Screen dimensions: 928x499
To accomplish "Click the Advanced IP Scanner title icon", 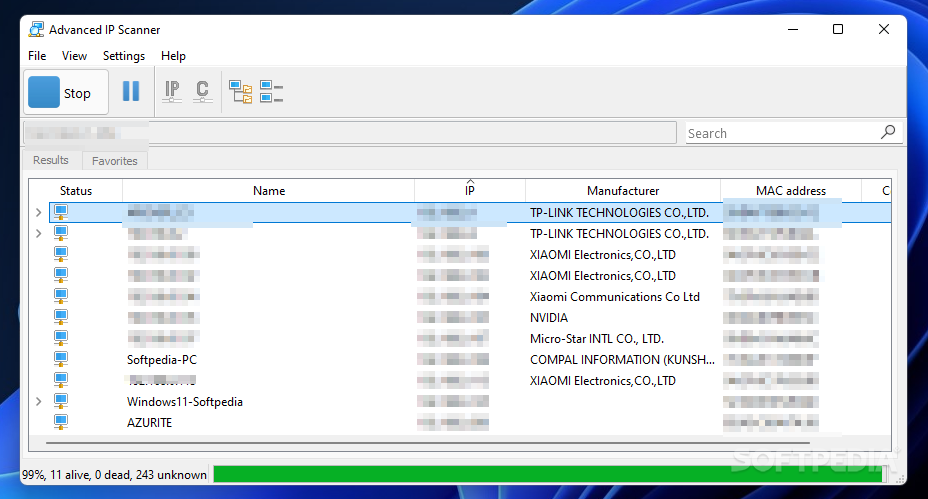I will (x=37, y=29).
